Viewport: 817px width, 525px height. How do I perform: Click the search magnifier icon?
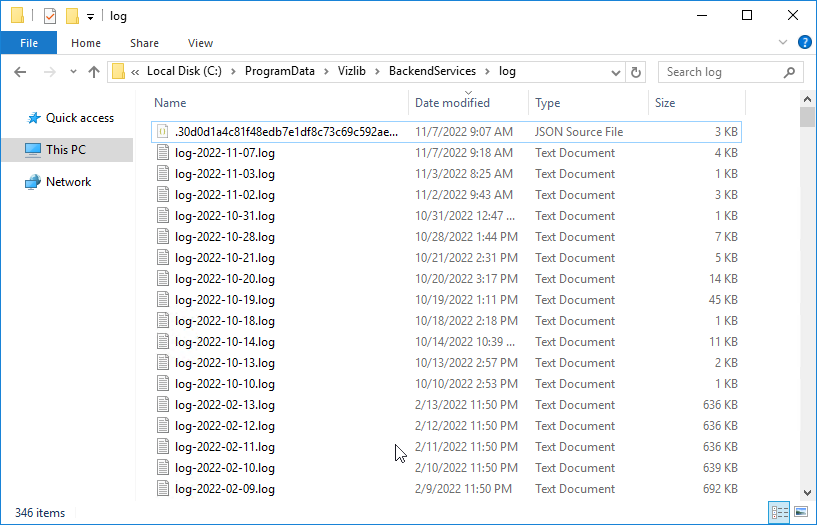(789, 72)
